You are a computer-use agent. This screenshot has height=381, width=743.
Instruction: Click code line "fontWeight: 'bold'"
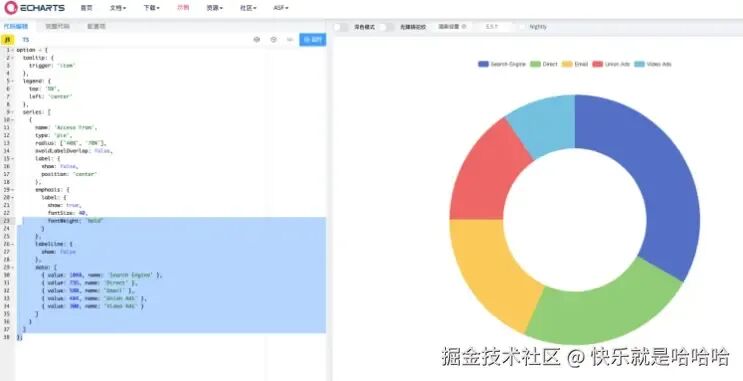[x=75, y=221]
